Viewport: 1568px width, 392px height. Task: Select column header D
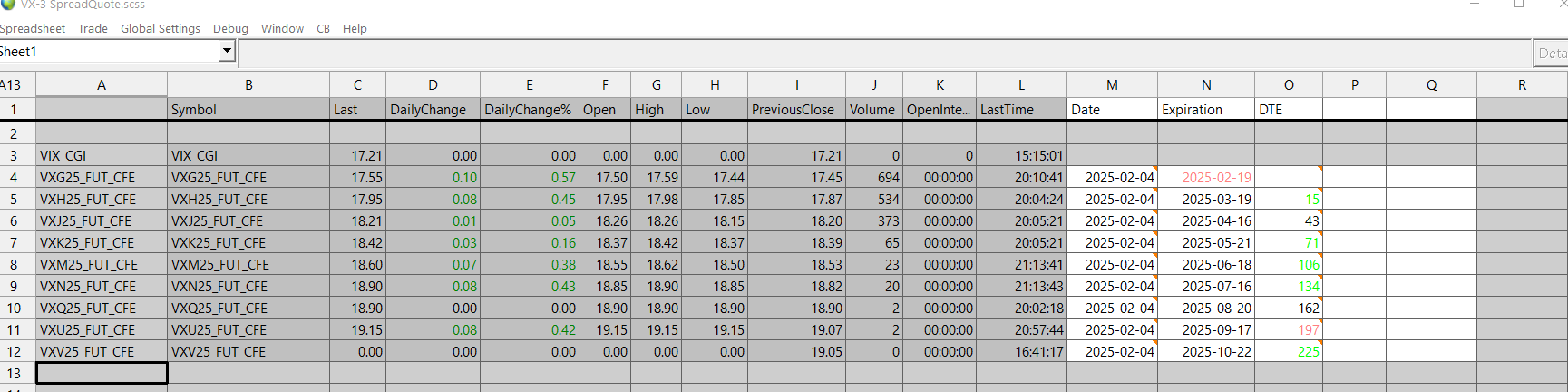pyautogui.click(x=433, y=85)
